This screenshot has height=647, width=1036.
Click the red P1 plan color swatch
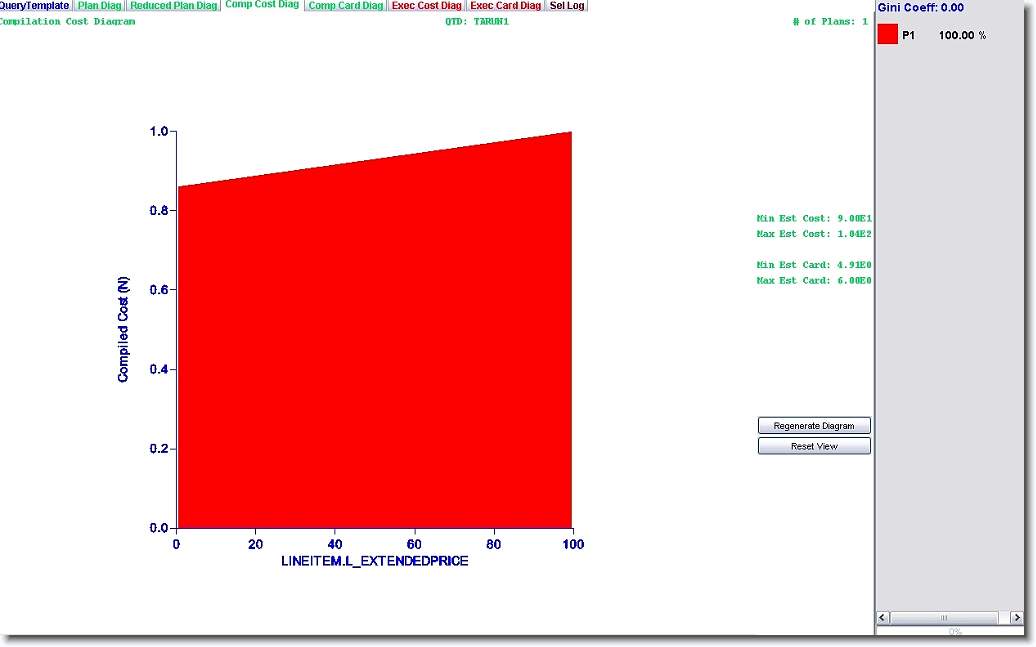pyautogui.click(x=888, y=35)
